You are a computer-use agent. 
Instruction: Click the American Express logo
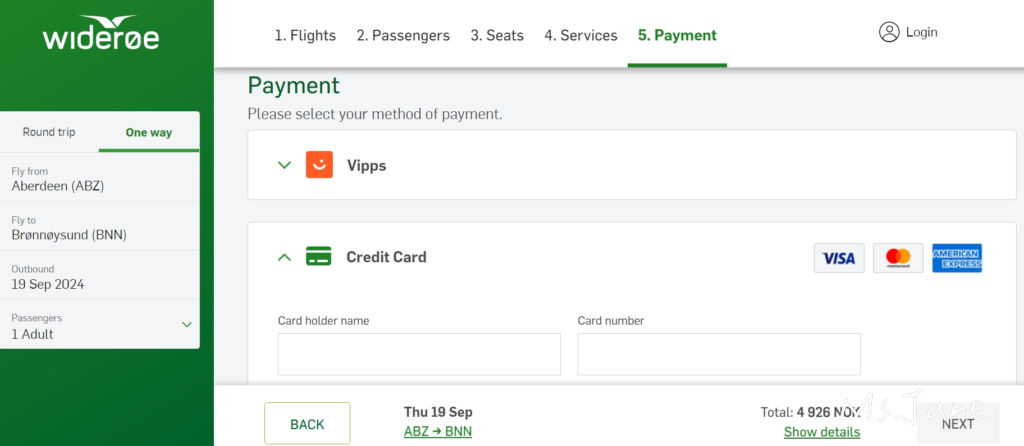(x=956, y=258)
